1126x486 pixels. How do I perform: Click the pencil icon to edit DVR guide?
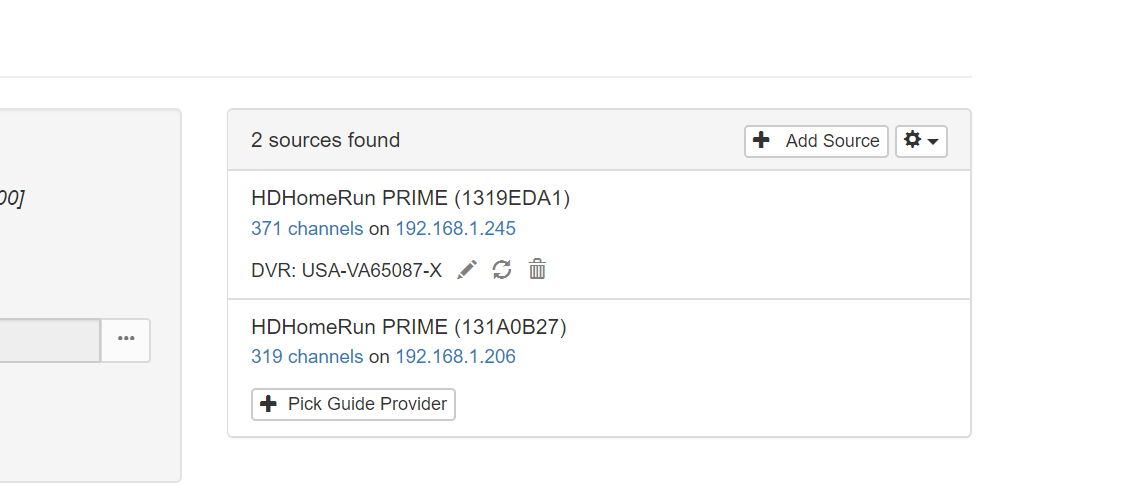(x=467, y=270)
